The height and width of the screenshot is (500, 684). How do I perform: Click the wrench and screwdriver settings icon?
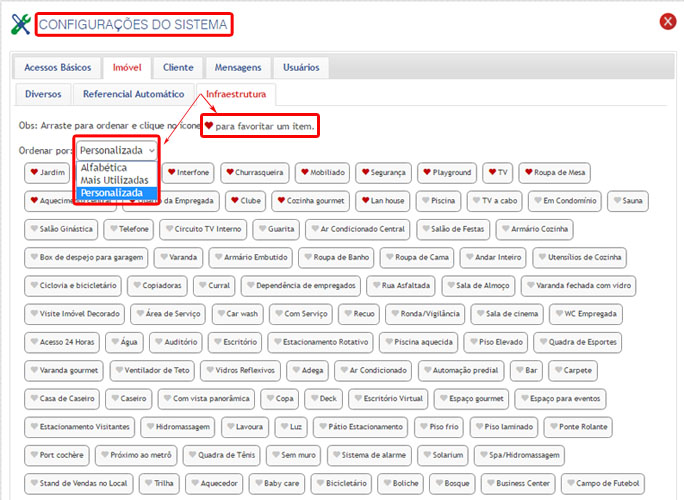tap(21, 23)
